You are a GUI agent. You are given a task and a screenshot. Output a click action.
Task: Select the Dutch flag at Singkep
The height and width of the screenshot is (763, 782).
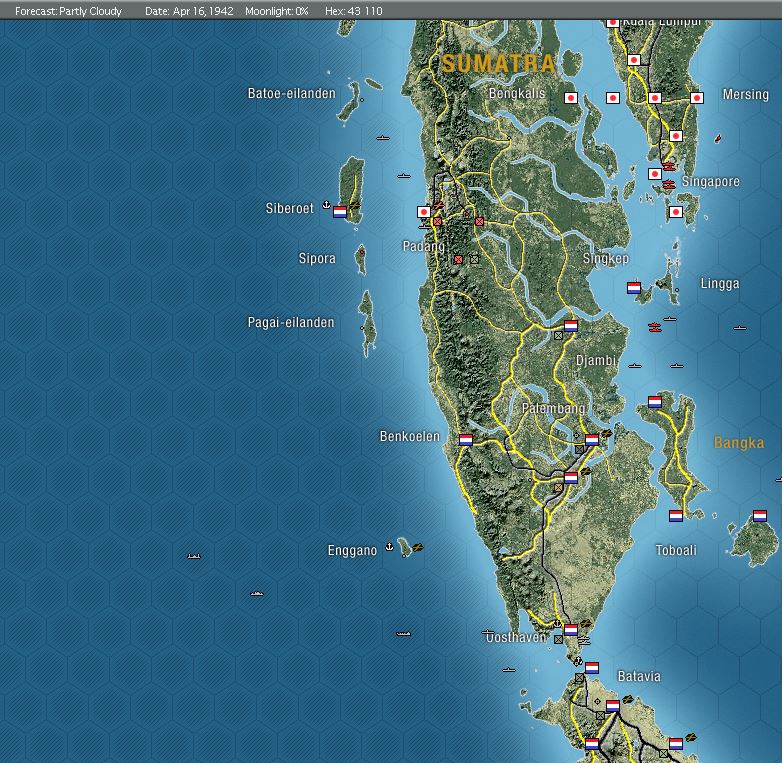(x=634, y=288)
